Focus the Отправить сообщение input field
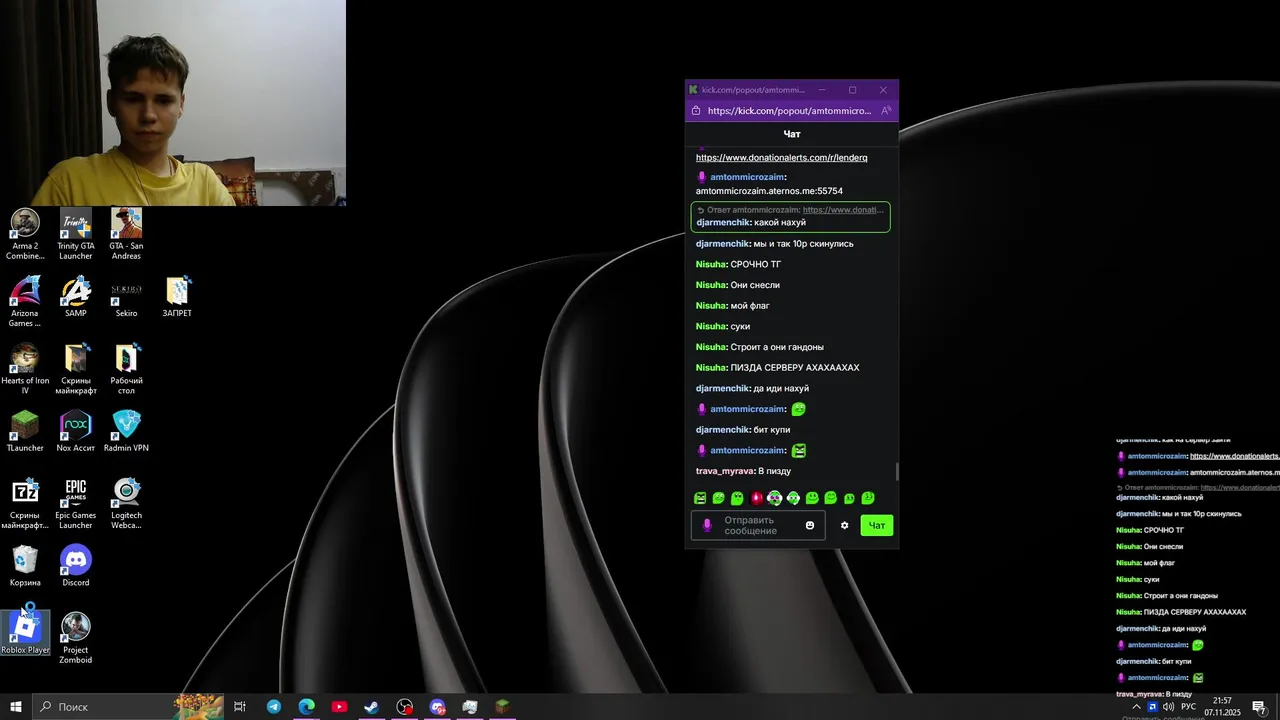The image size is (1280, 720). tap(758, 525)
